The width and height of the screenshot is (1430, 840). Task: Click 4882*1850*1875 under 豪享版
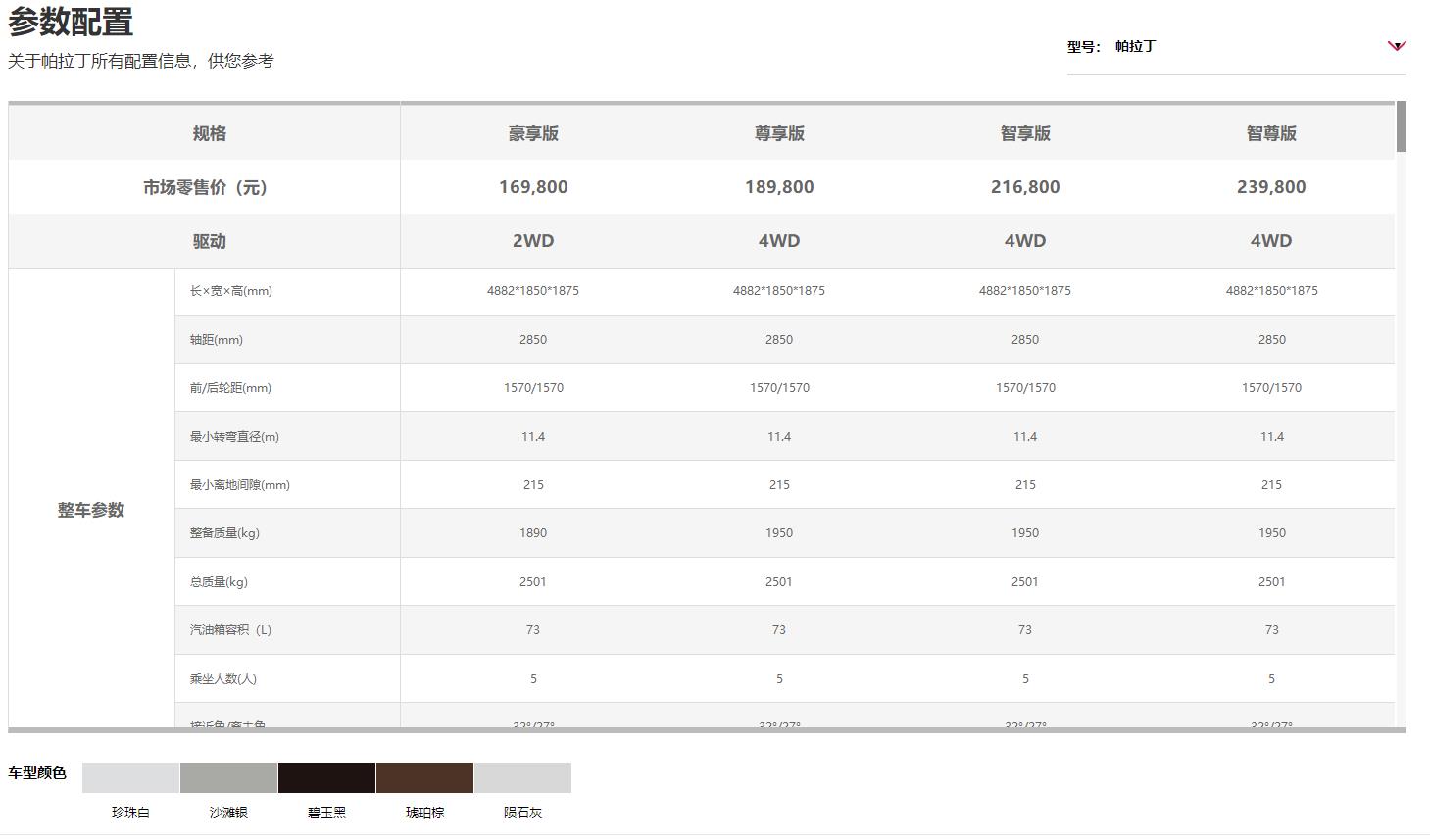click(533, 291)
